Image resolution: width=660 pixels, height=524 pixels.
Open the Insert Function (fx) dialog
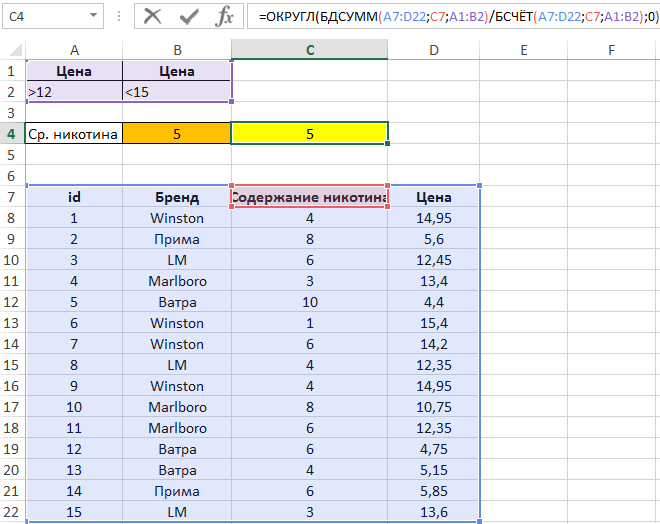click(225, 16)
